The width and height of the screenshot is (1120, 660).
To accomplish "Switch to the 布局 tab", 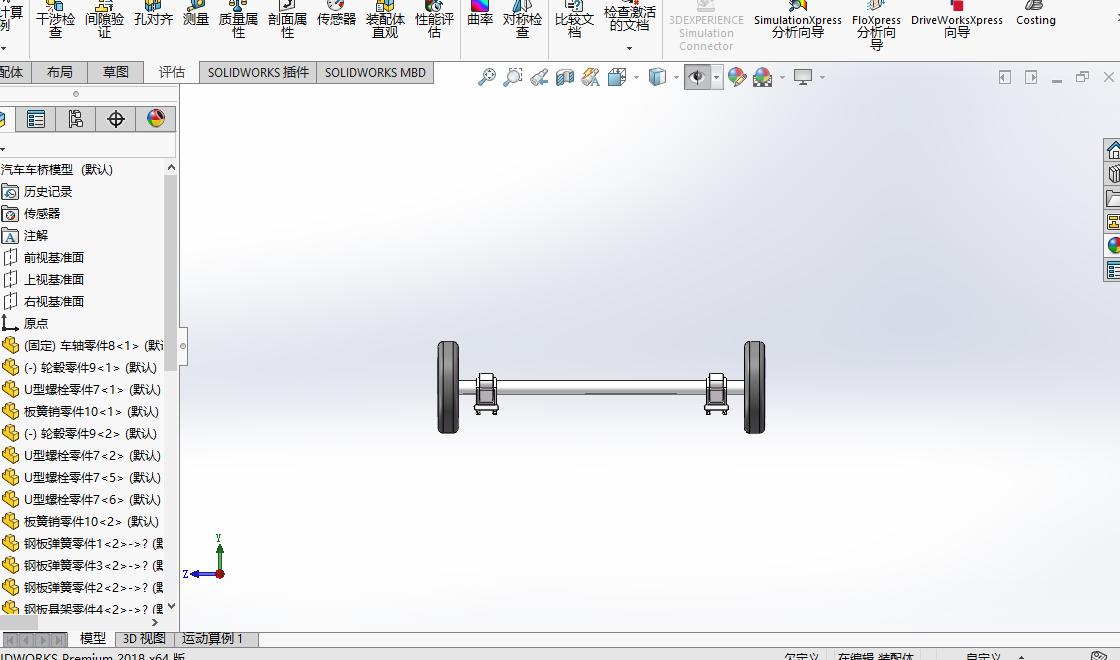I will (x=59, y=72).
